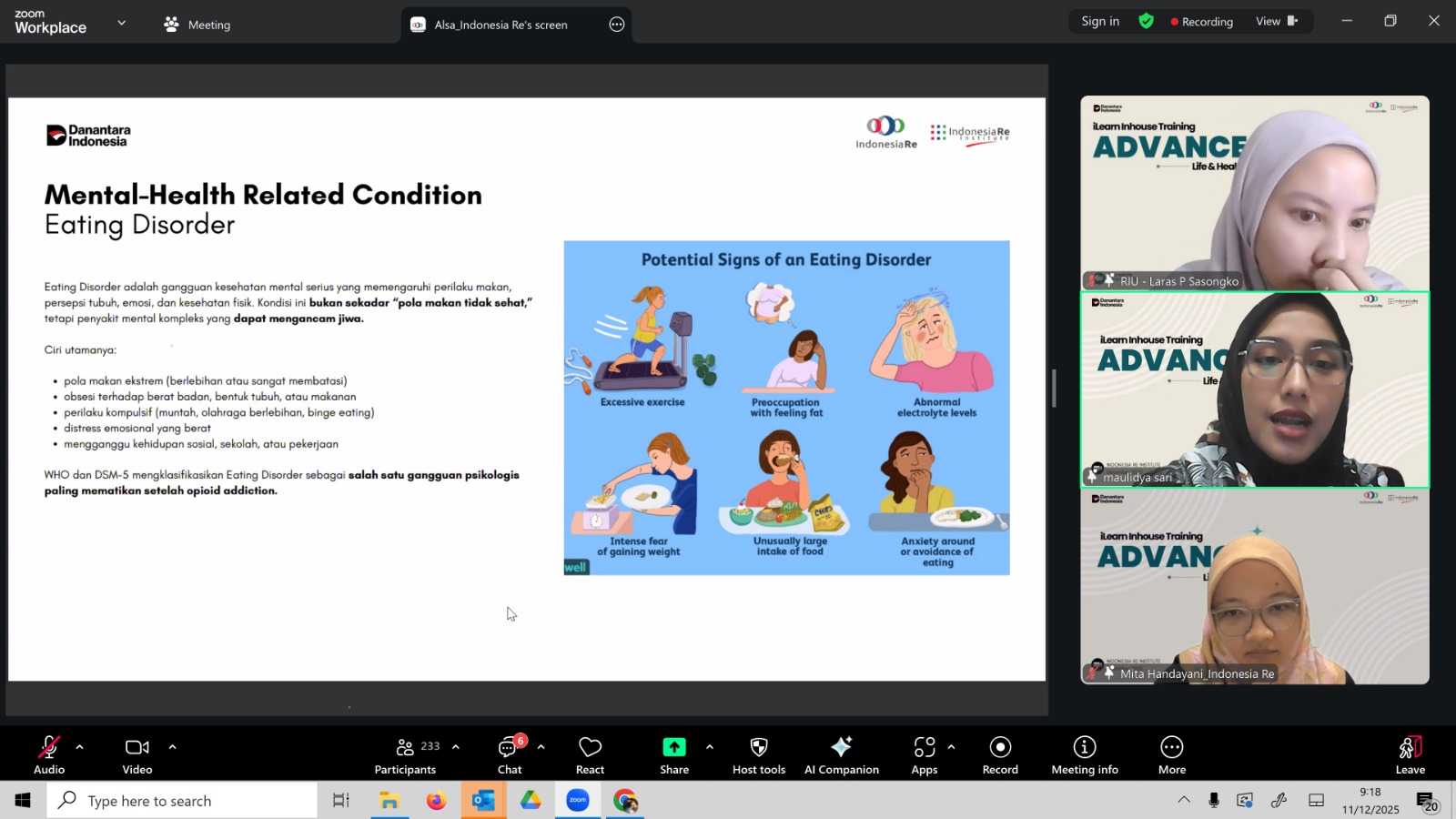Click the Windows taskbar search box
The width and height of the screenshot is (1456, 819).
pyautogui.click(x=182, y=801)
